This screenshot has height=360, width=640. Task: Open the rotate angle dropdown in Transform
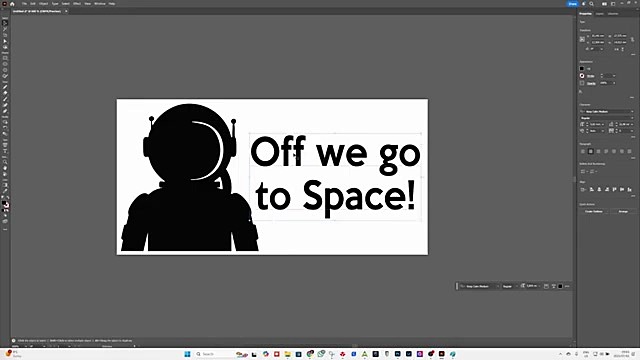tap(602, 49)
